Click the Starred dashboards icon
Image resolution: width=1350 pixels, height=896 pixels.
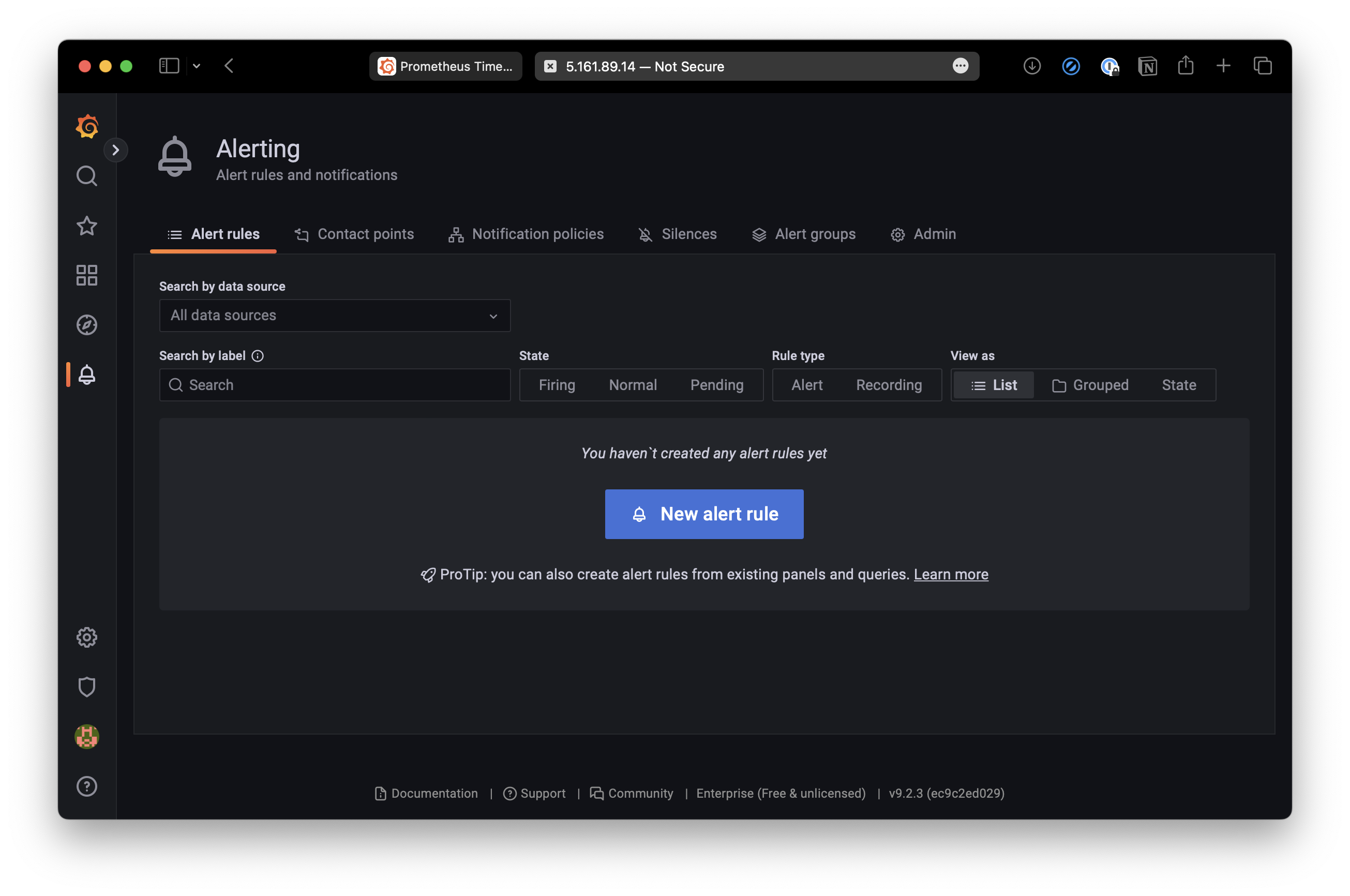click(x=87, y=225)
